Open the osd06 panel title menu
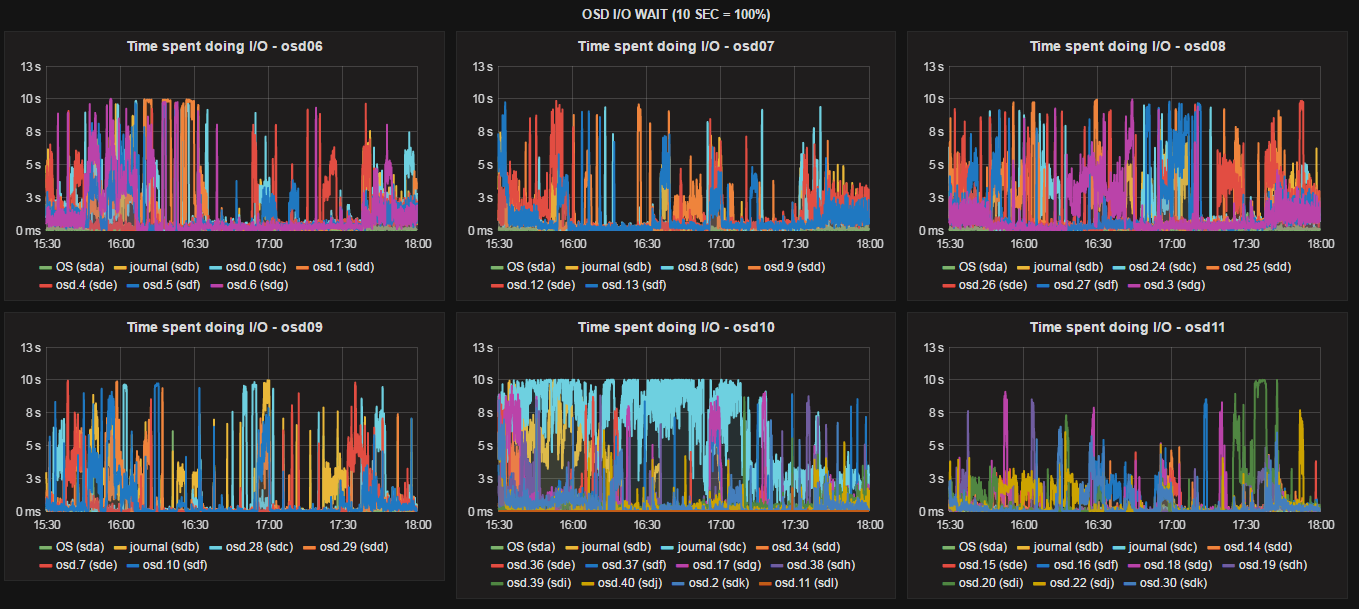The height and width of the screenshot is (609, 1359). click(224, 46)
